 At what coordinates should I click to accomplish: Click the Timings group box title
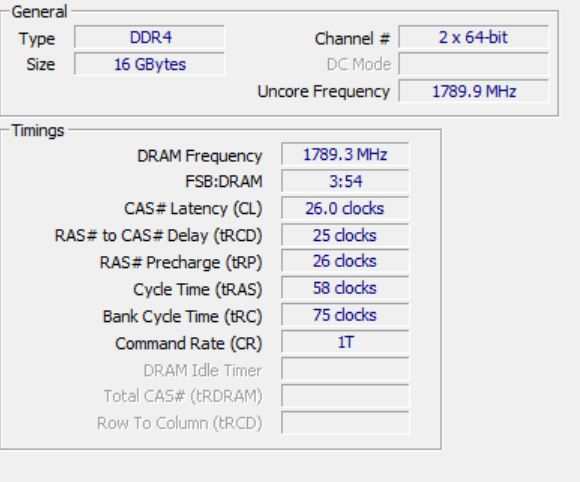pos(38,131)
